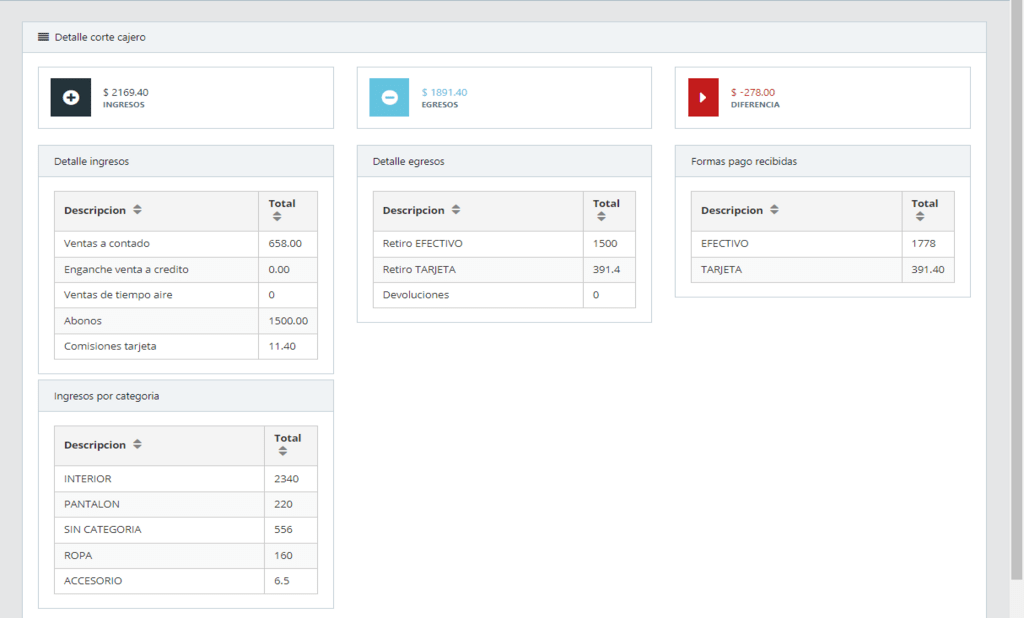Sort Detalle egresos by Total column
Image resolution: width=1024 pixels, height=618 pixels.
click(x=601, y=216)
